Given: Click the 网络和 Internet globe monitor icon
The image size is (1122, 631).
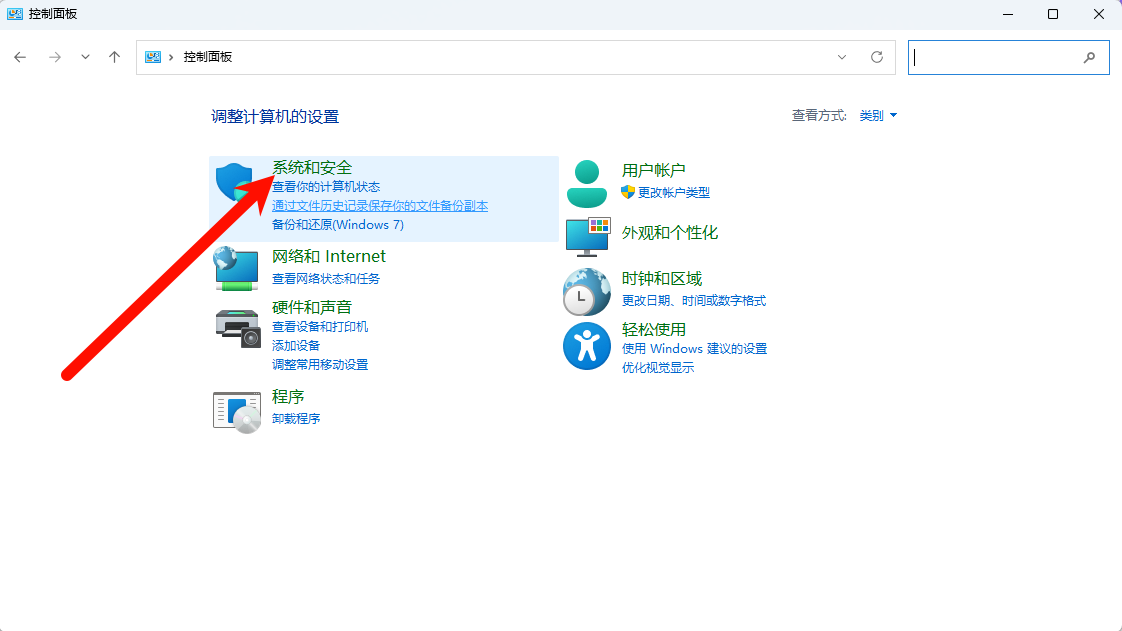Looking at the screenshot, I should tap(236, 269).
